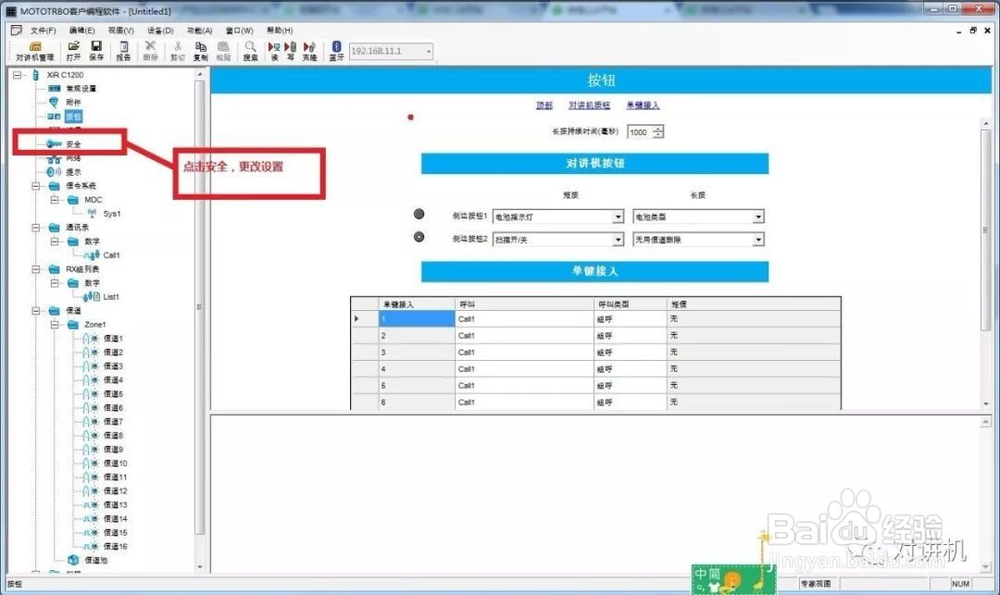This screenshot has width=1000, height=595.
Task: Open the 报告 report tool
Action: [x=123, y=51]
